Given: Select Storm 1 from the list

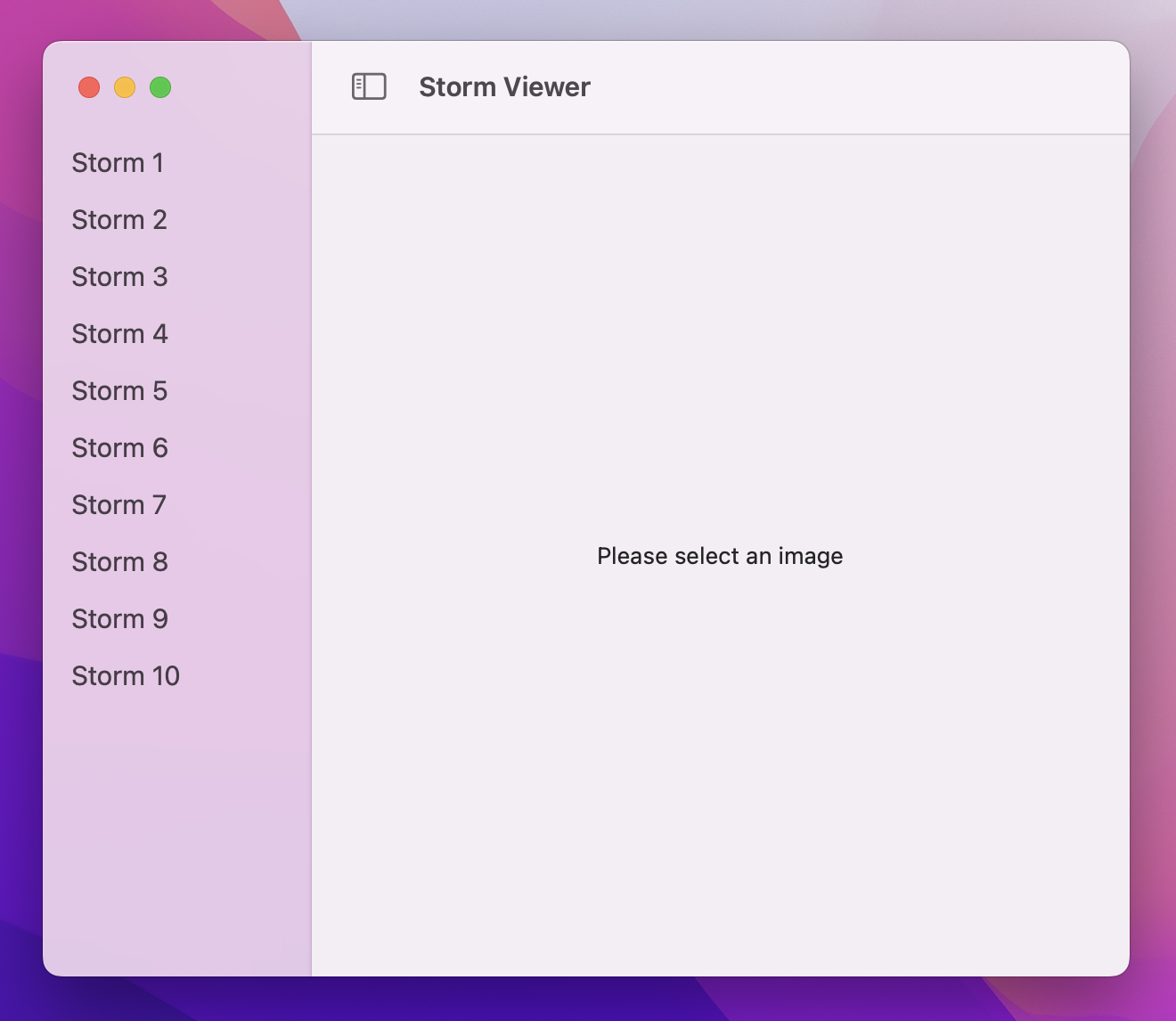Looking at the screenshot, I should 118,163.
